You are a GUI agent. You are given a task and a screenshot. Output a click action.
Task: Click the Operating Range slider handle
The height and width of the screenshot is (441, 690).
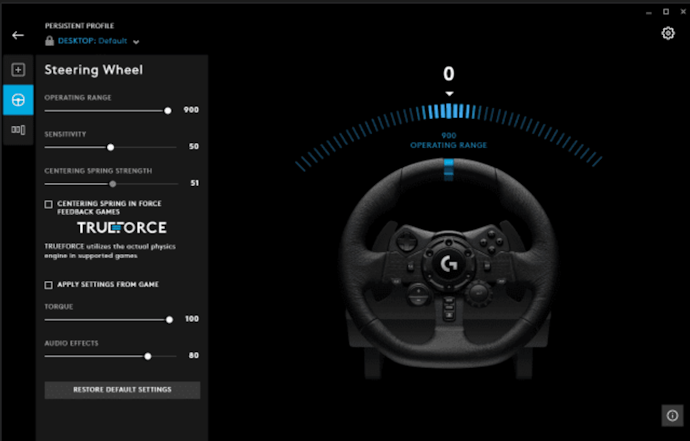tap(168, 111)
